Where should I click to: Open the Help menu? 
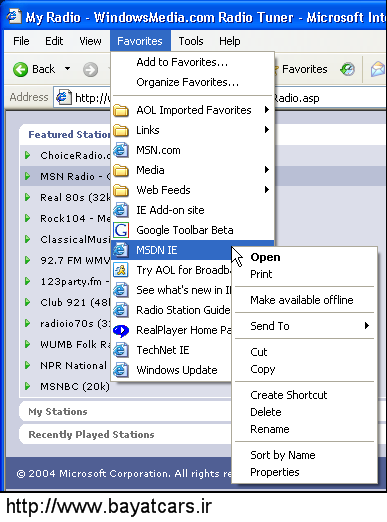click(x=230, y=41)
